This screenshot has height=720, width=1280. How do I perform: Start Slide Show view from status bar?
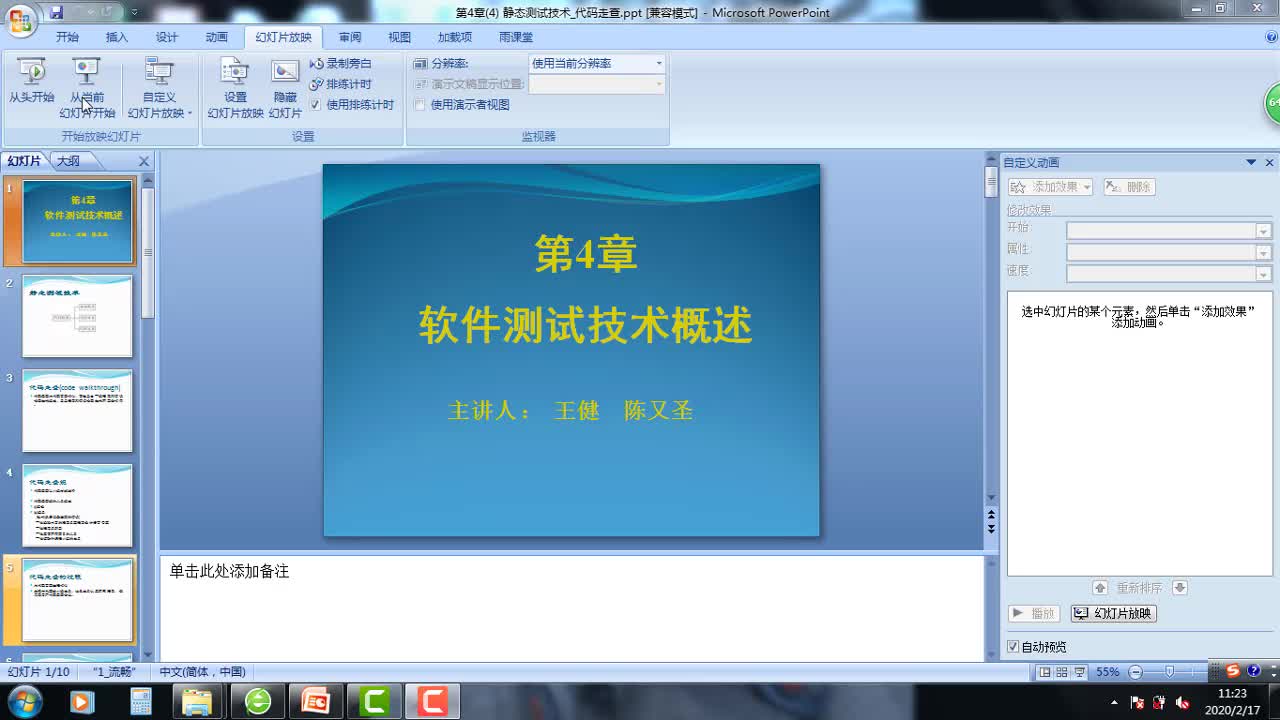1078,672
